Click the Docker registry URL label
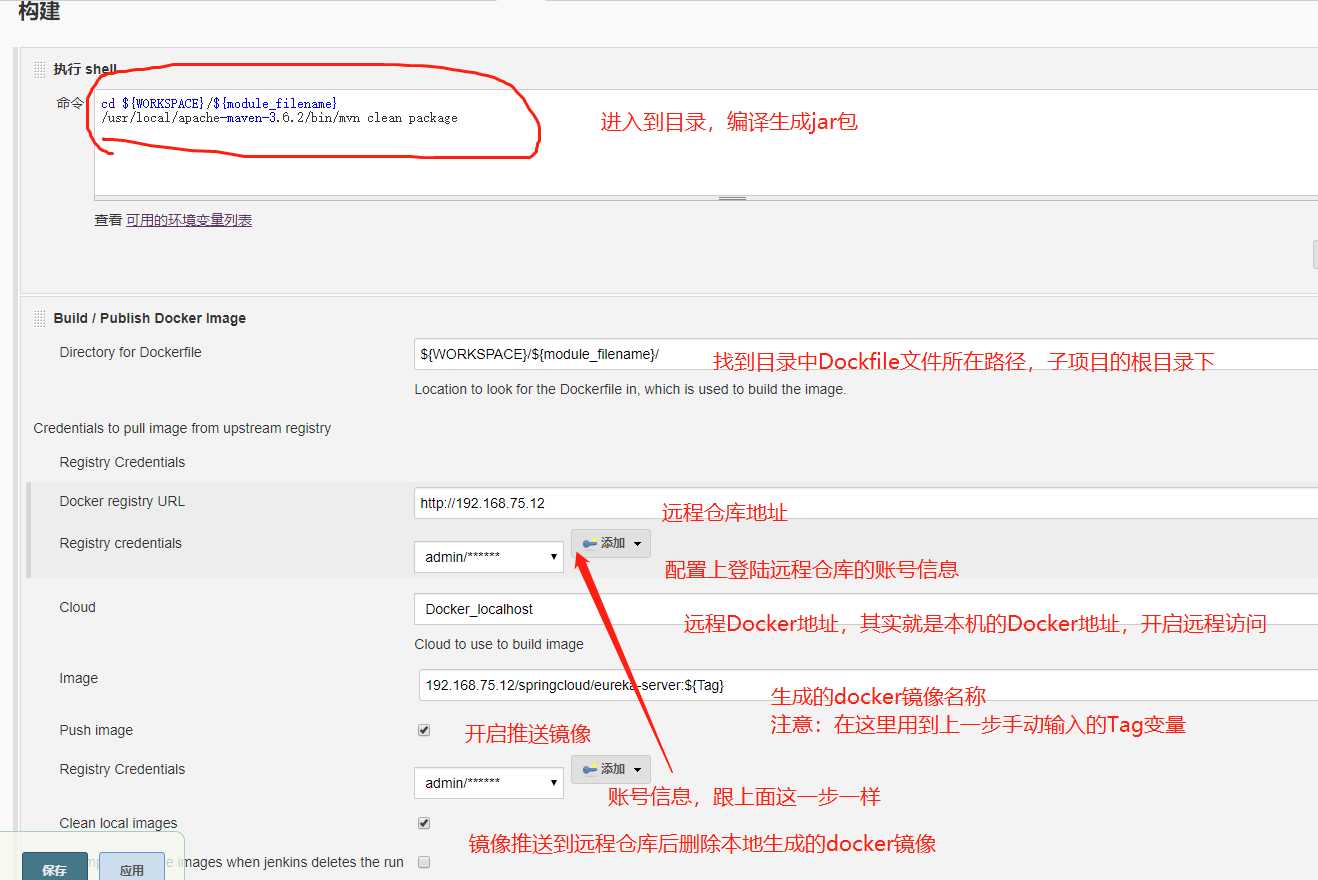The width and height of the screenshot is (1318, 880). [122, 501]
